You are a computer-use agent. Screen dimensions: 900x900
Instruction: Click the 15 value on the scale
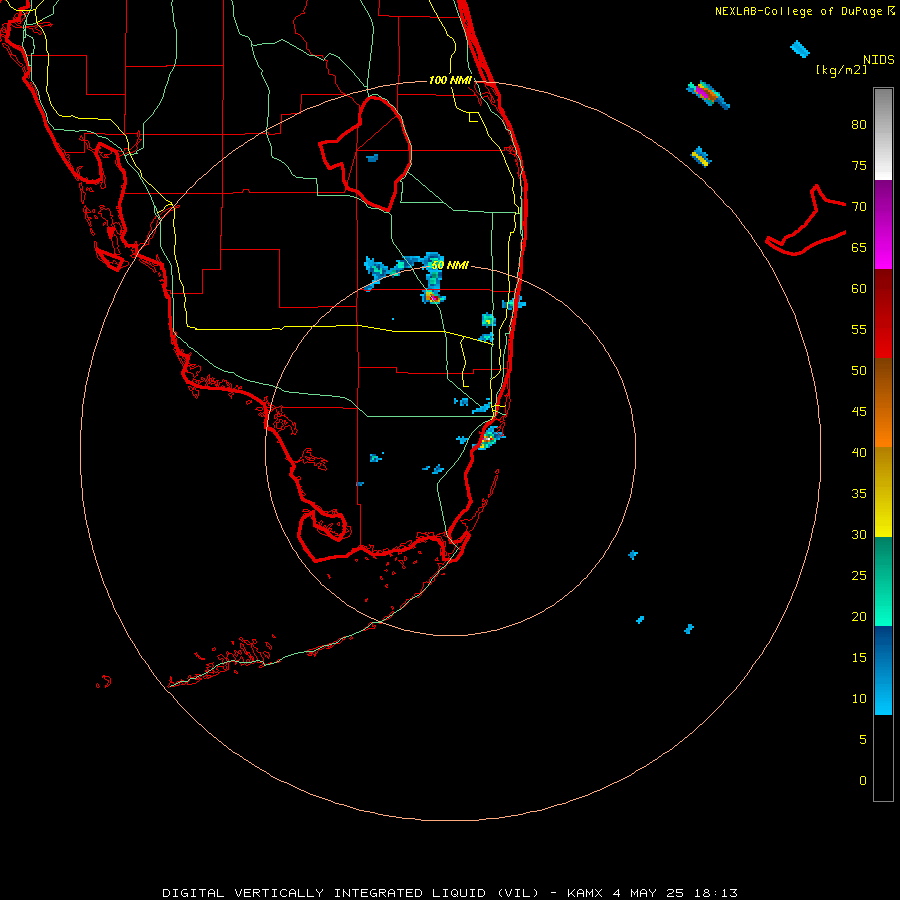859,657
